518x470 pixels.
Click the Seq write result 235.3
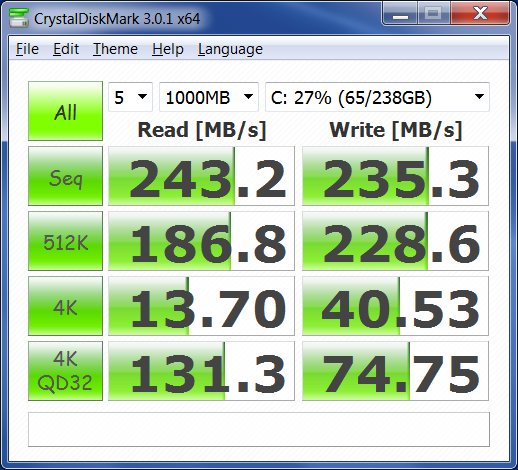[x=395, y=176]
